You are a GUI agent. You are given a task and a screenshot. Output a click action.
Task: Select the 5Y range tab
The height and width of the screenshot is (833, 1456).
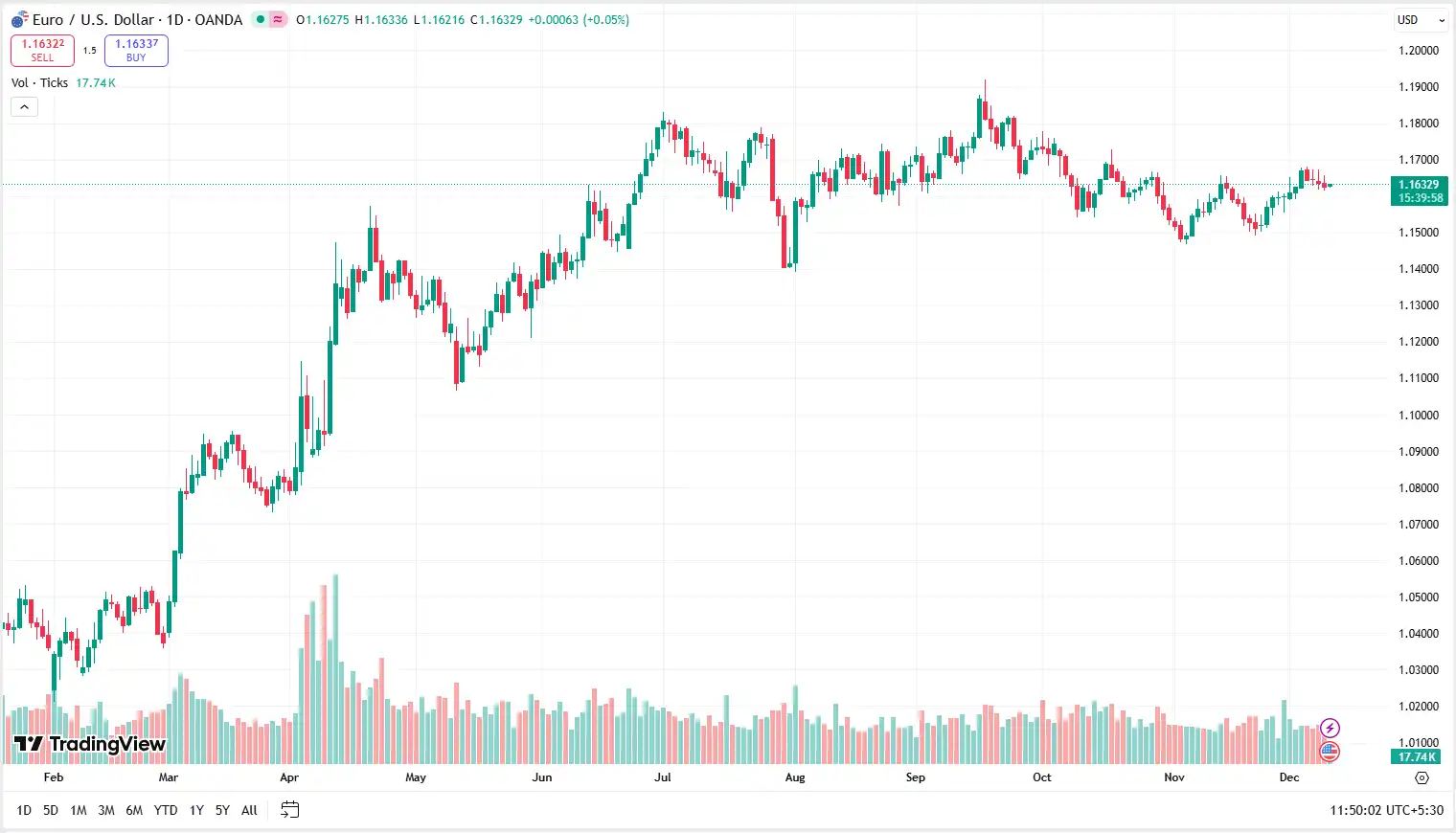coord(221,810)
